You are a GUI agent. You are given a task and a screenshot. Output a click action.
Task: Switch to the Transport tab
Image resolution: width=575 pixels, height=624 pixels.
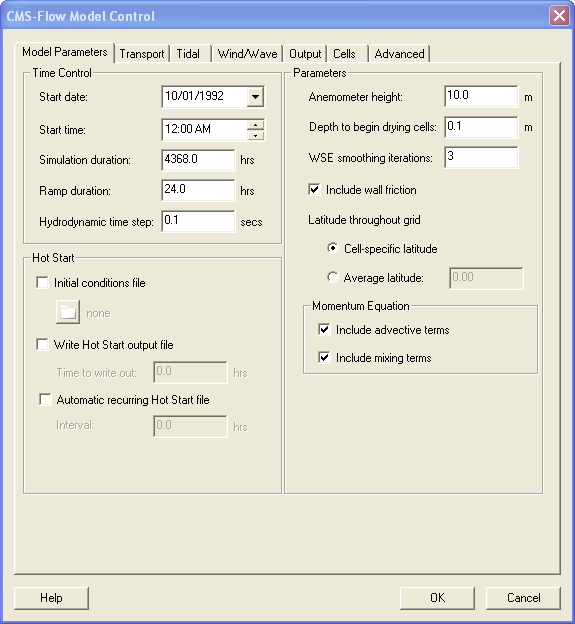(x=142, y=54)
